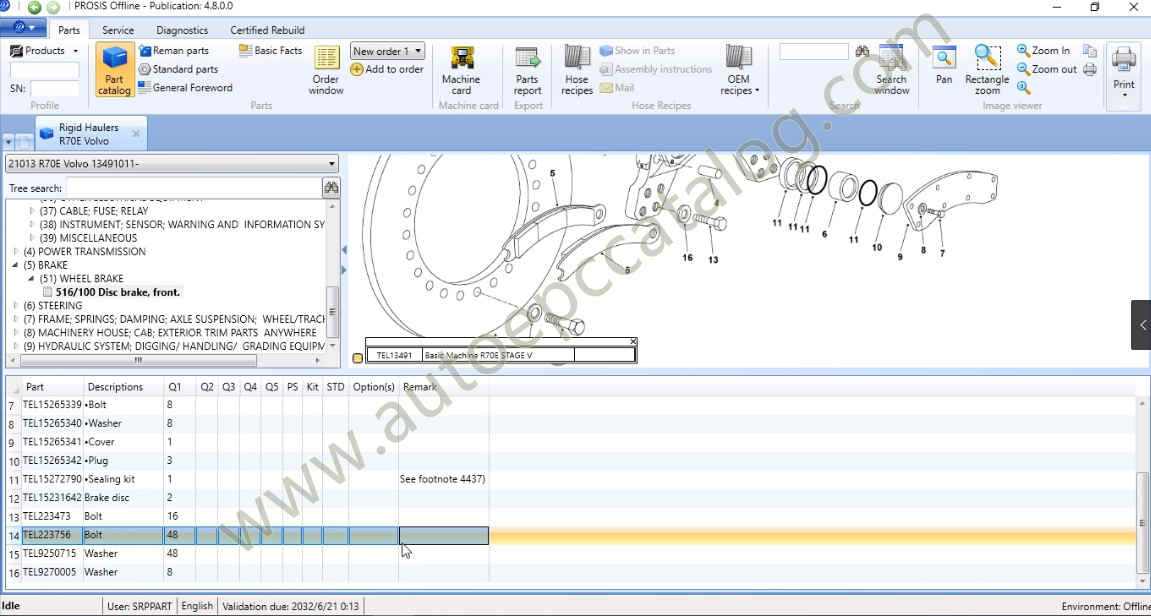Select the TEL15265342 Plug row

[248, 461]
